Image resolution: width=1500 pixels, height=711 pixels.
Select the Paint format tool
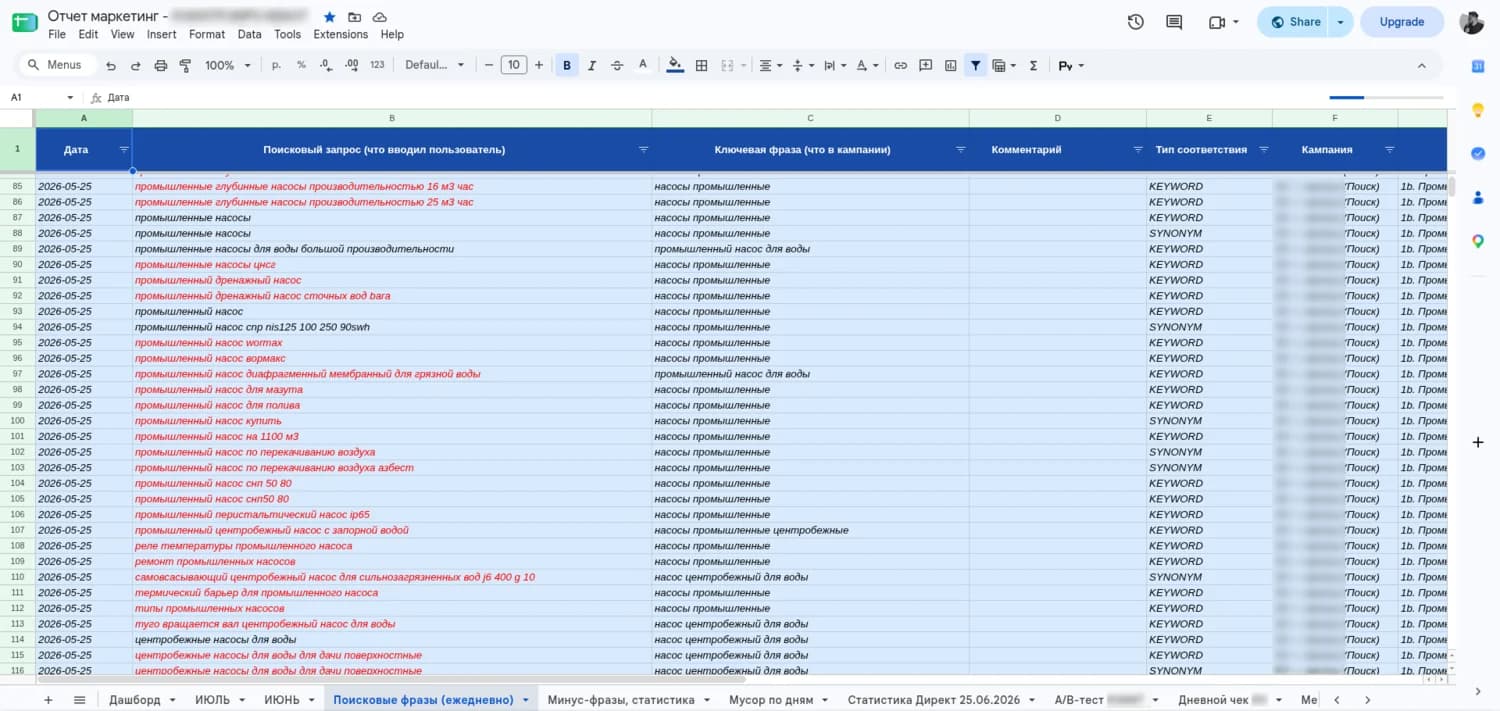coord(185,65)
